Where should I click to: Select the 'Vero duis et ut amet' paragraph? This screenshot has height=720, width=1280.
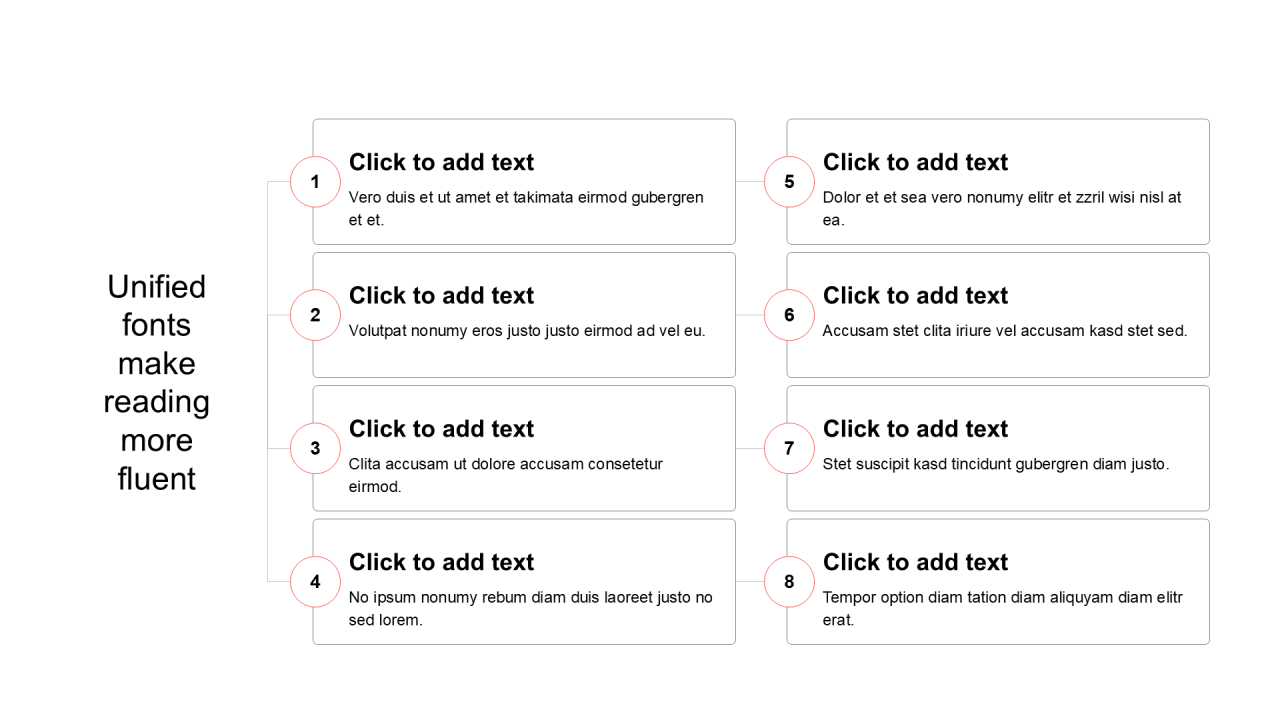pyautogui.click(x=526, y=208)
